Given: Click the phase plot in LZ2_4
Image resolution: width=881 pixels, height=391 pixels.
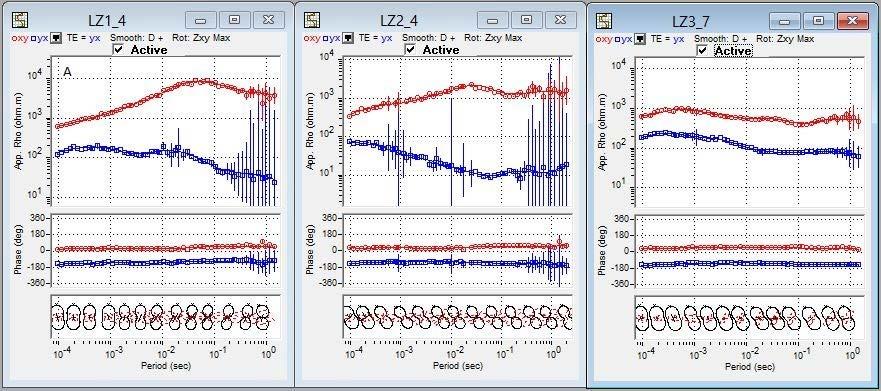Looking at the screenshot, I should (457, 250).
